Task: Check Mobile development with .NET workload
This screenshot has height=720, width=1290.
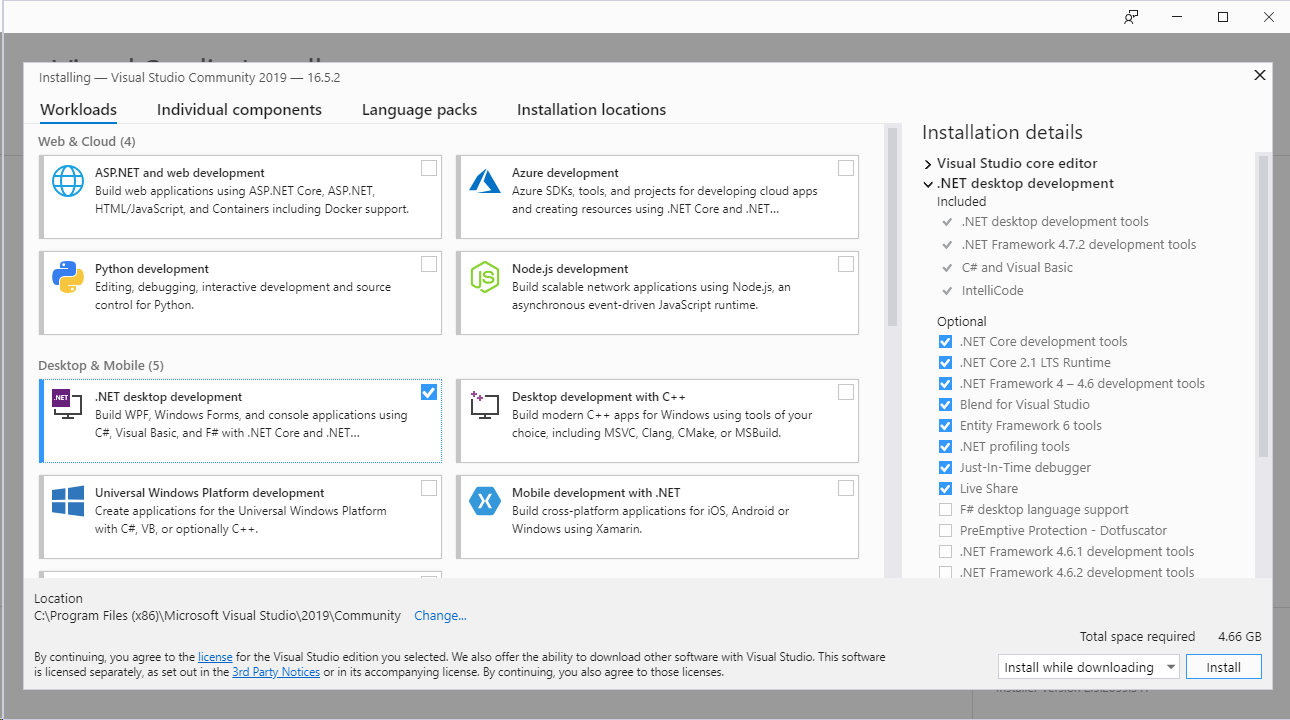Action: pos(846,488)
